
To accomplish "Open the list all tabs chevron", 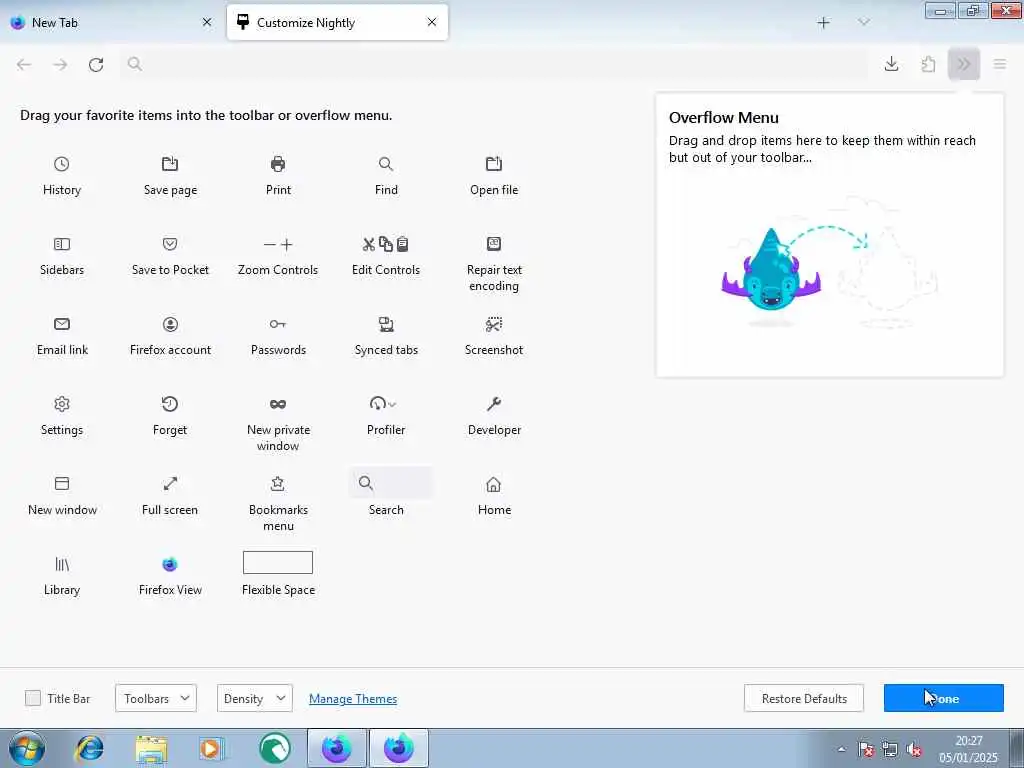I will 864,22.
